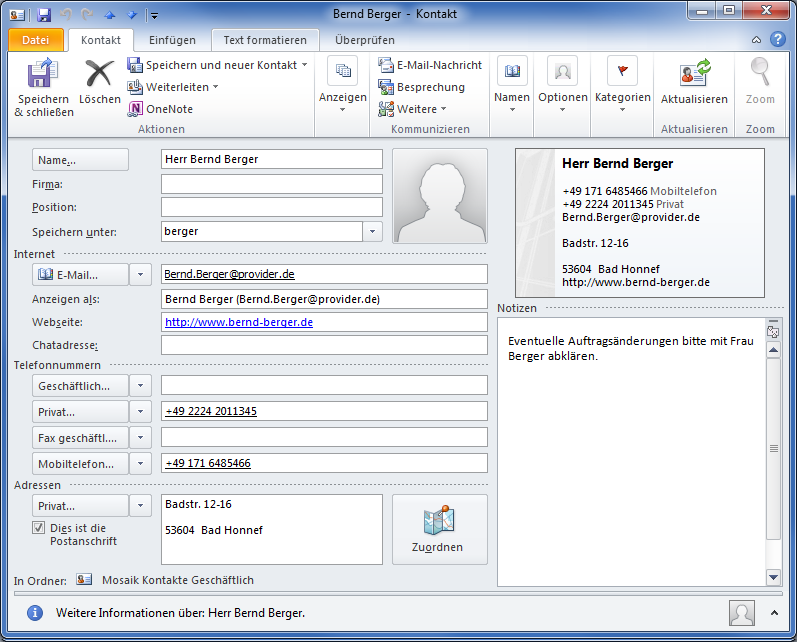Click the Geschäftlich... phone button
Screen dimensions: 797x642
(x=80, y=385)
